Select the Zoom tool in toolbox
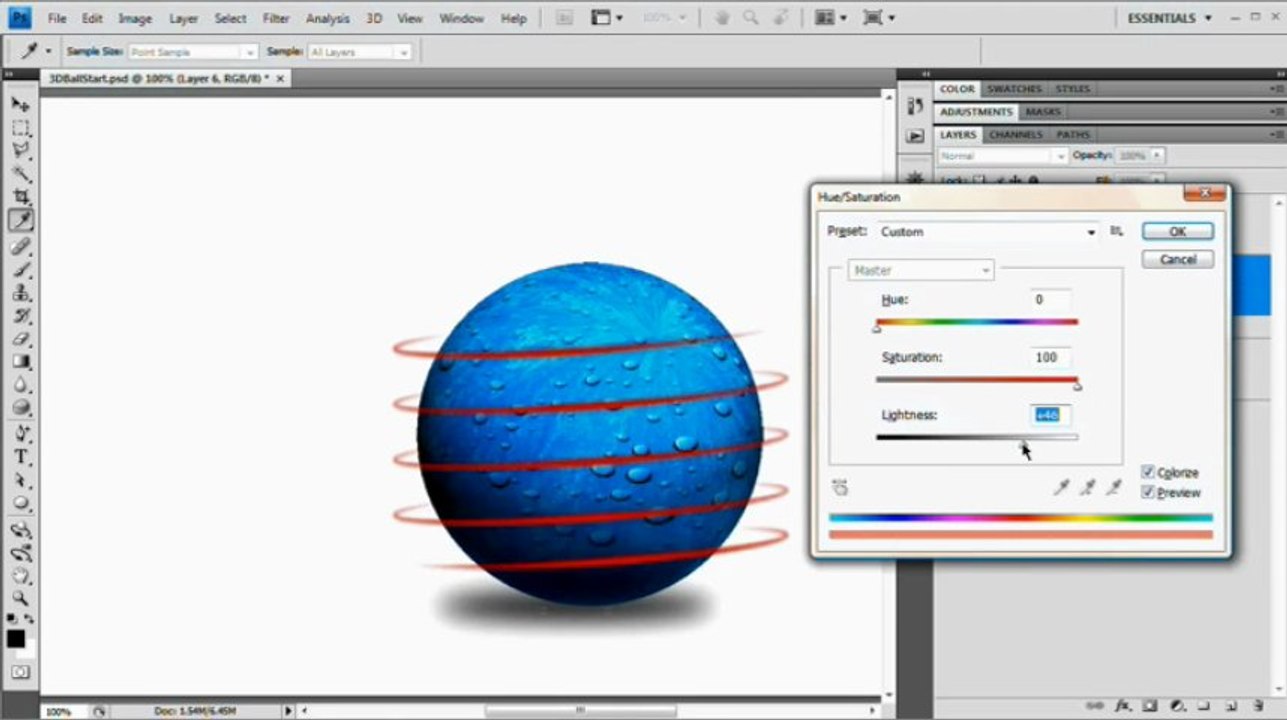Viewport: 1287px width, 720px height. 20,598
